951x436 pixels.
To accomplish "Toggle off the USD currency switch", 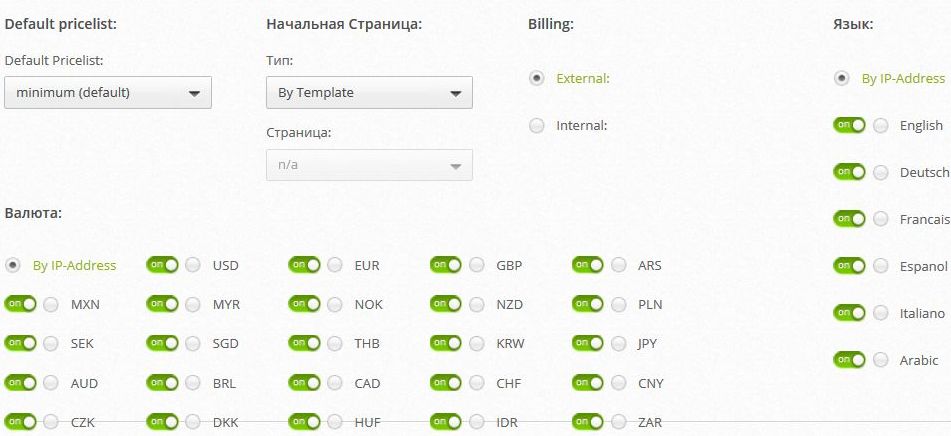I will click(x=163, y=265).
